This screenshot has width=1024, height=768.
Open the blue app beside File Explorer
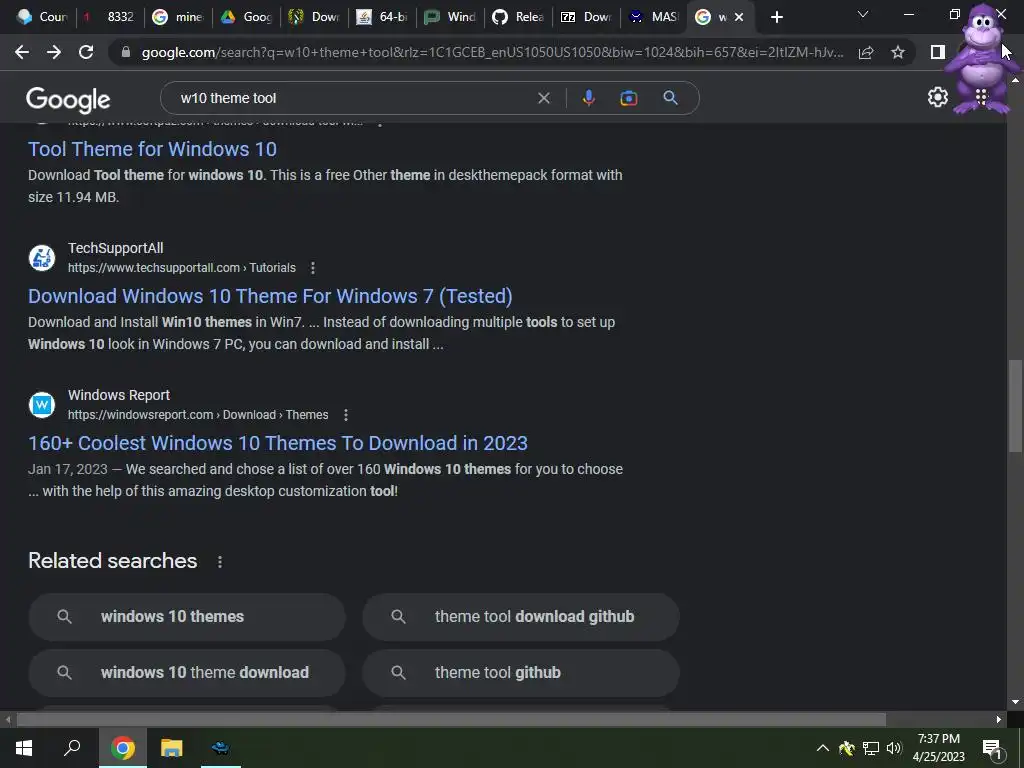tap(221, 748)
